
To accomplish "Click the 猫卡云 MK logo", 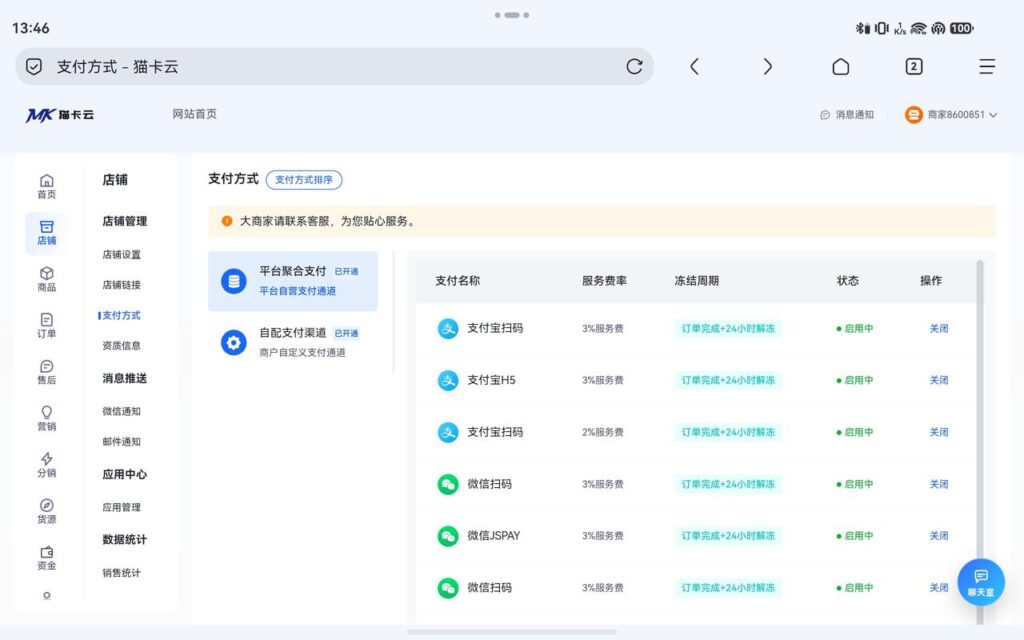I will click(x=59, y=115).
